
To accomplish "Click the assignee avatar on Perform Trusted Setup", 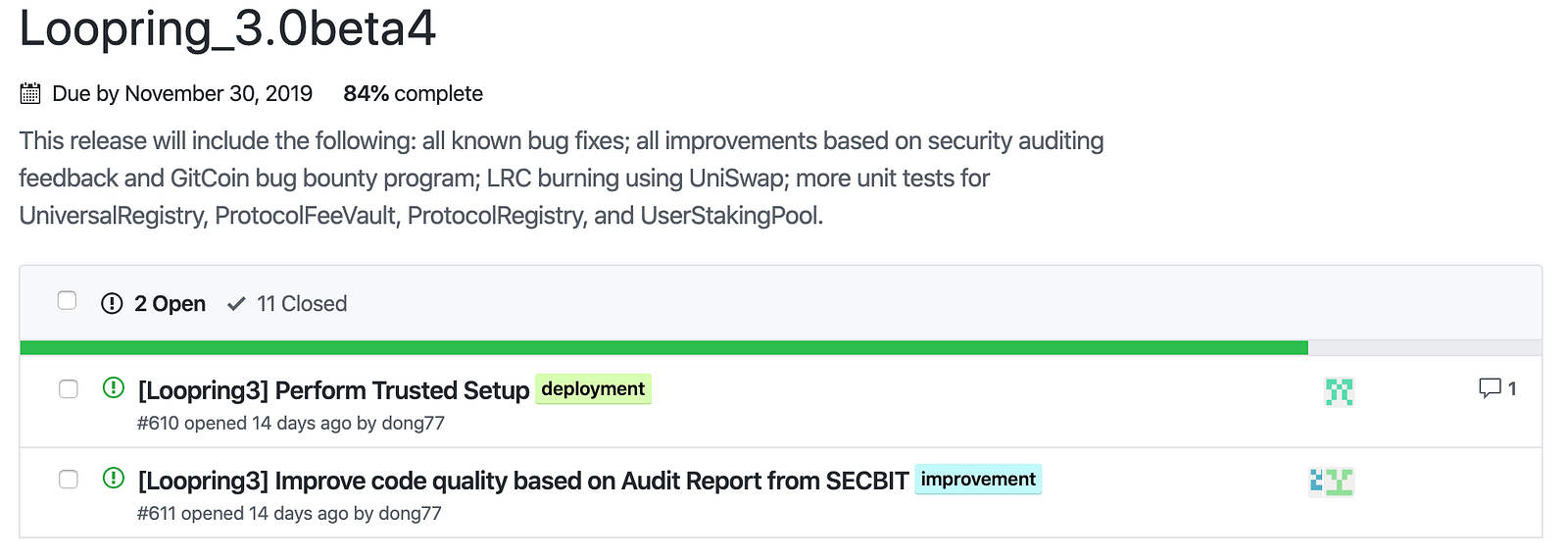I will coord(1339,392).
